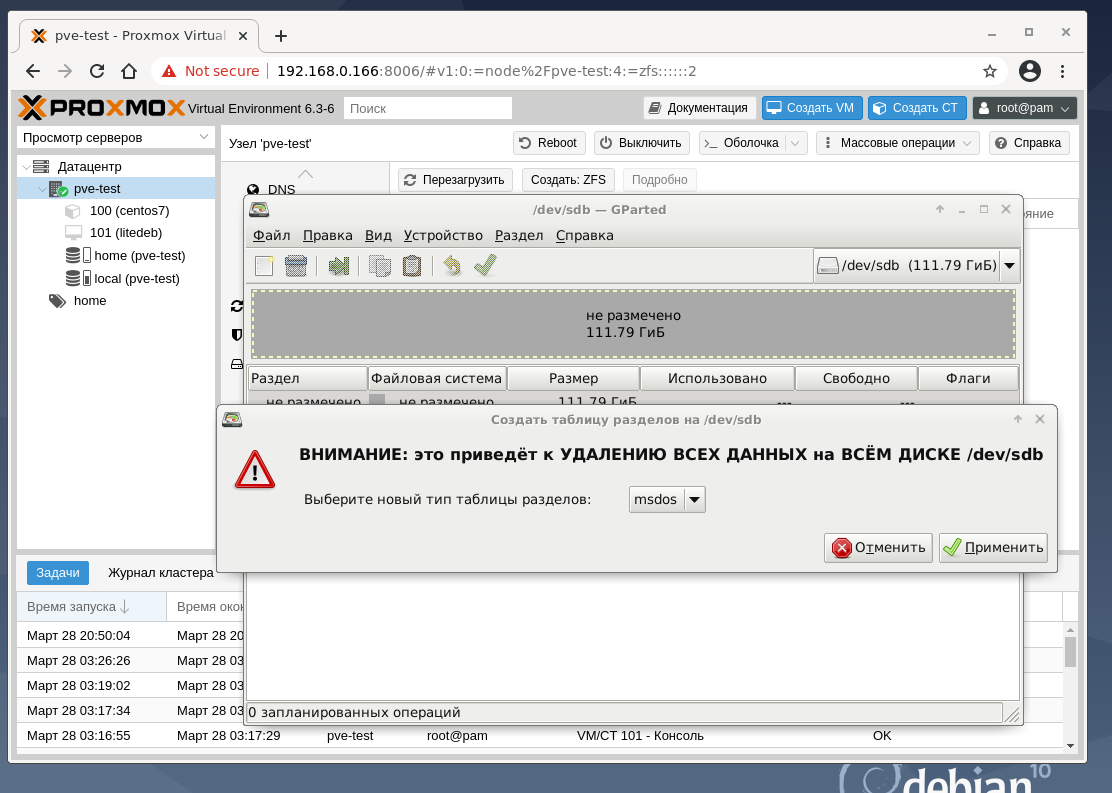This screenshot has width=1112, height=793.
Task: Collapse the pve-test node in tree
Action: 42,189
